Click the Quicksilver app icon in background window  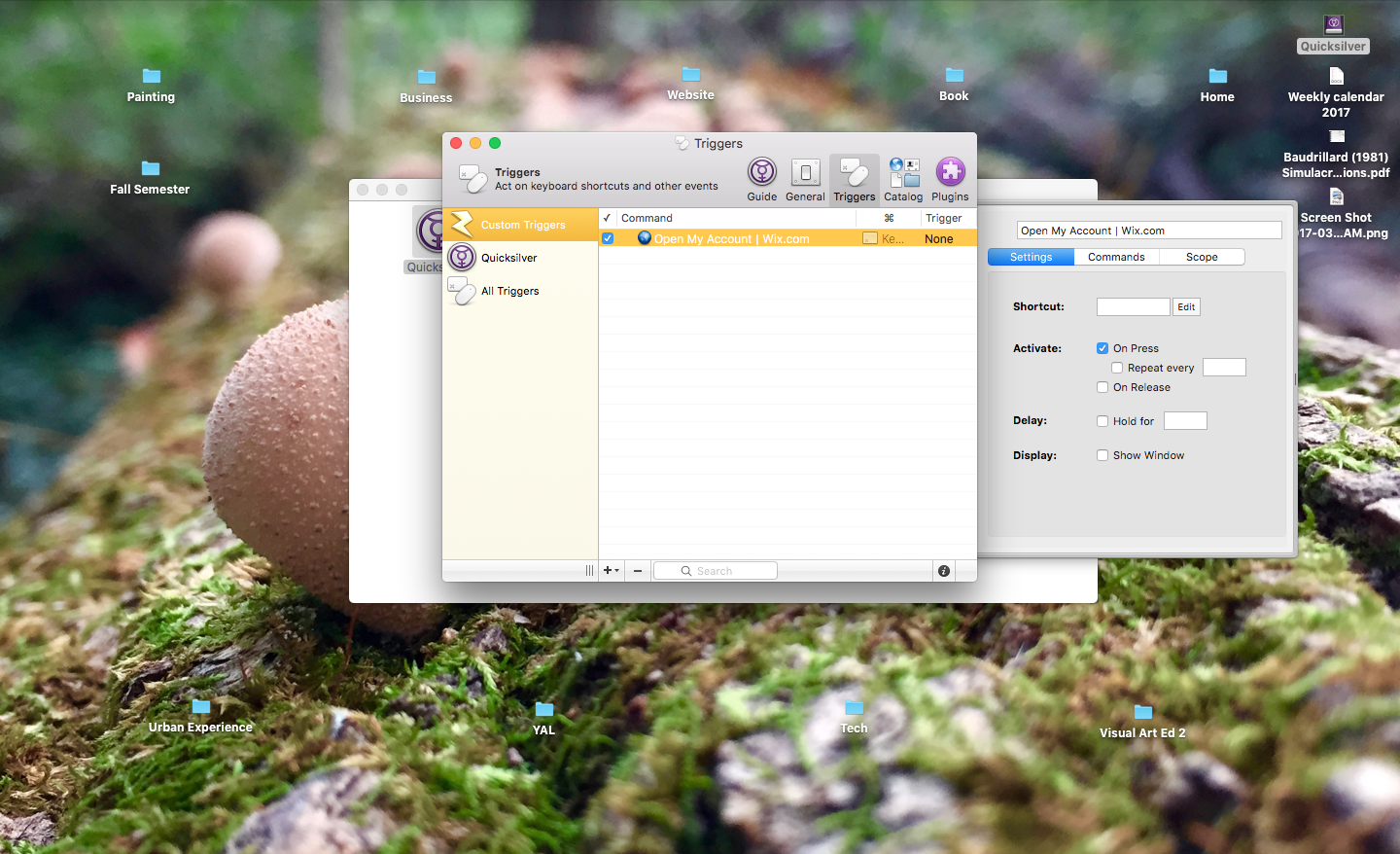[429, 231]
